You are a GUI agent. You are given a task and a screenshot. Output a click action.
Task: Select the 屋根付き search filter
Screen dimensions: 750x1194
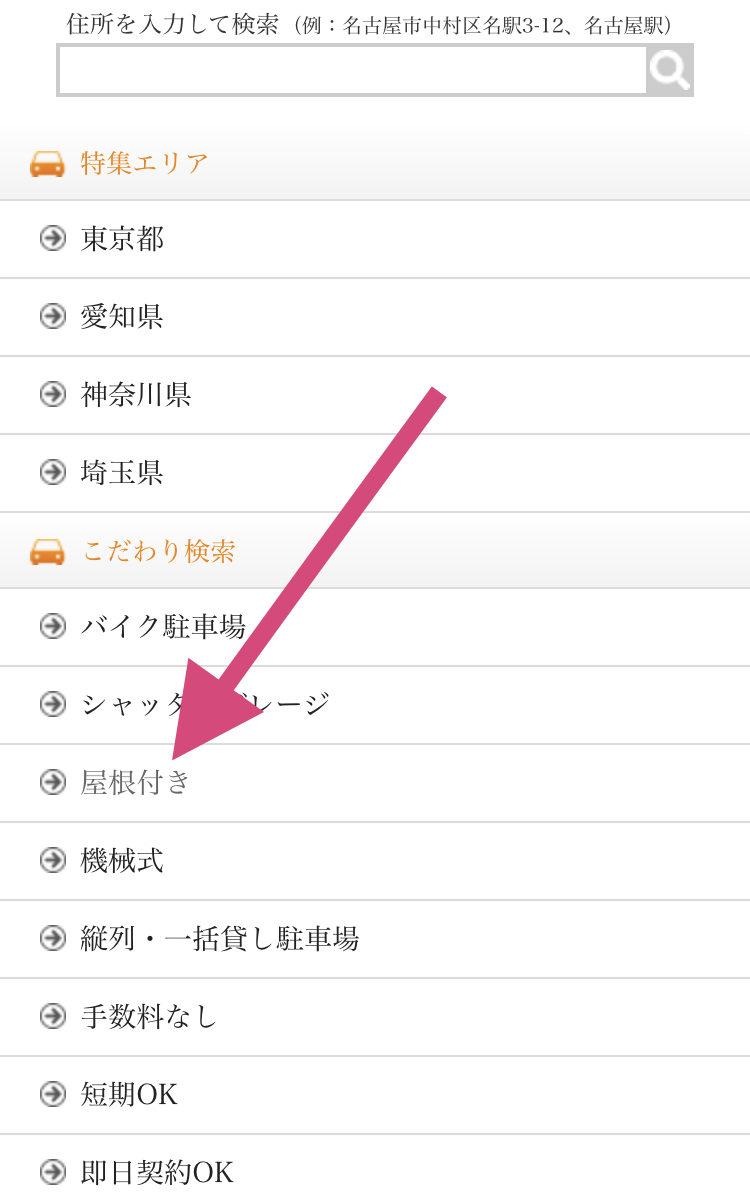(136, 783)
